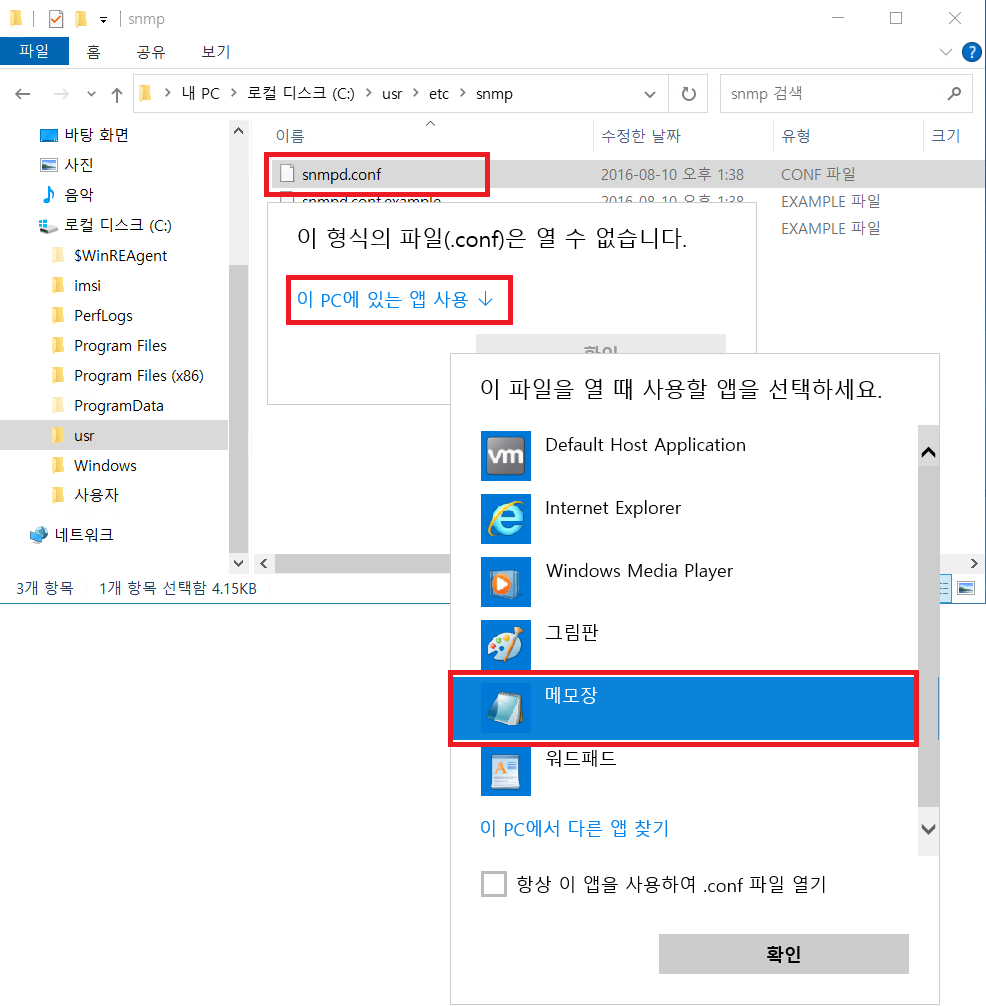Sort by the 크기 column header
Screen dimensions: 986x1006
coord(946,135)
